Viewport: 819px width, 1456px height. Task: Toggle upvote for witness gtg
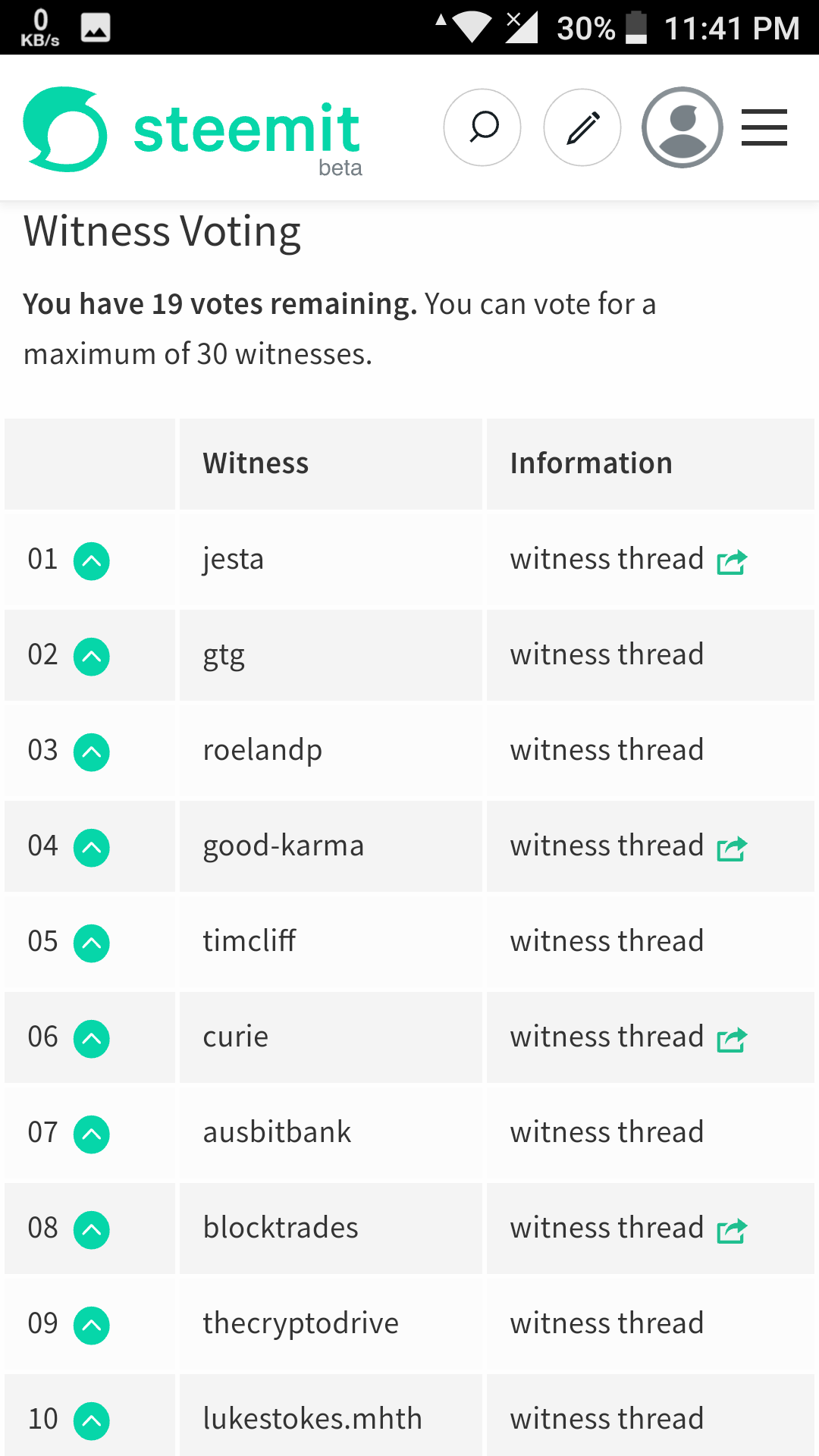tap(92, 657)
